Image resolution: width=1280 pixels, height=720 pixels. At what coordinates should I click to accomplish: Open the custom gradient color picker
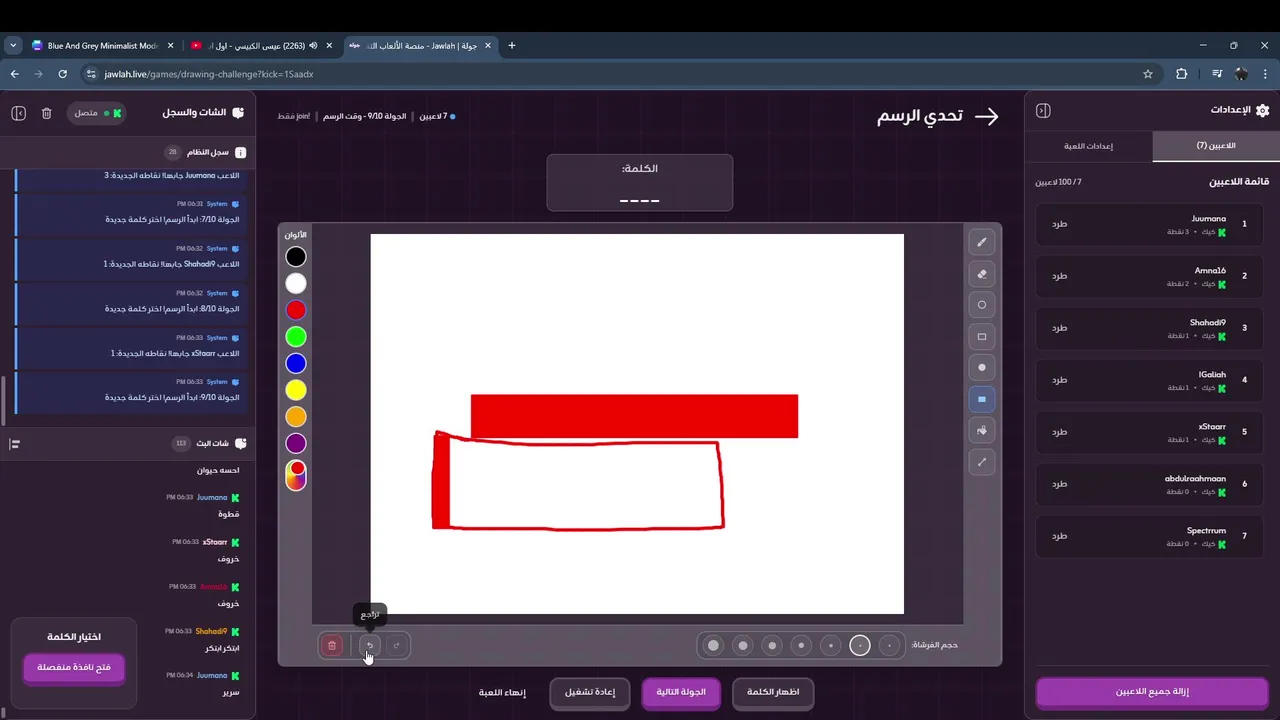click(x=296, y=475)
